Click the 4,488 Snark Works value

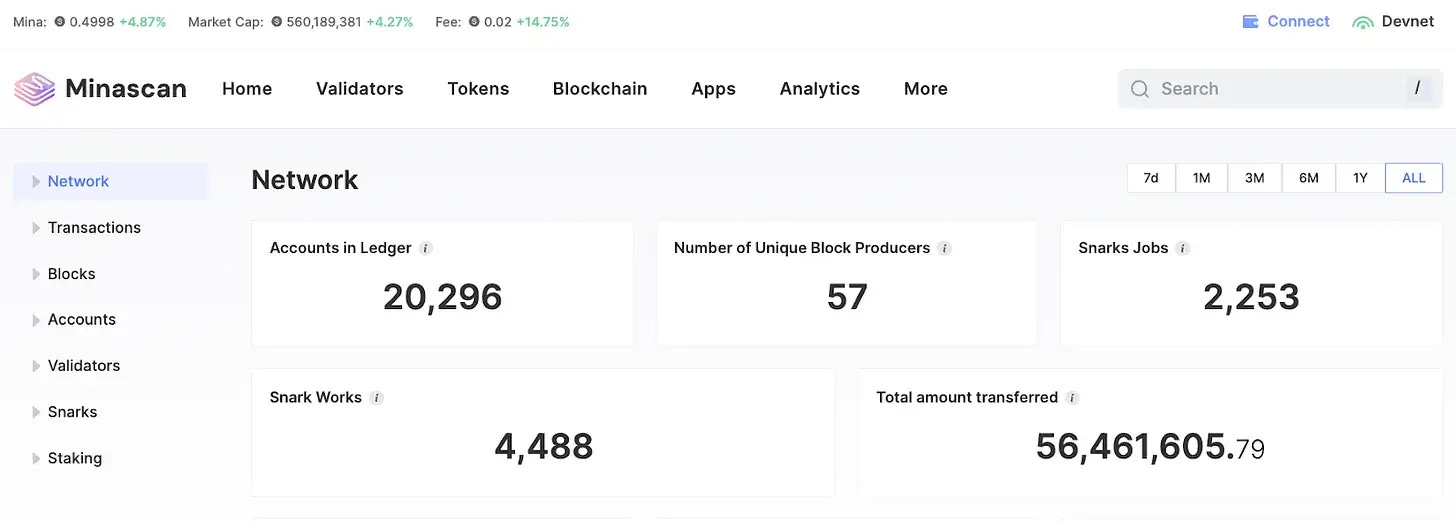(x=544, y=446)
